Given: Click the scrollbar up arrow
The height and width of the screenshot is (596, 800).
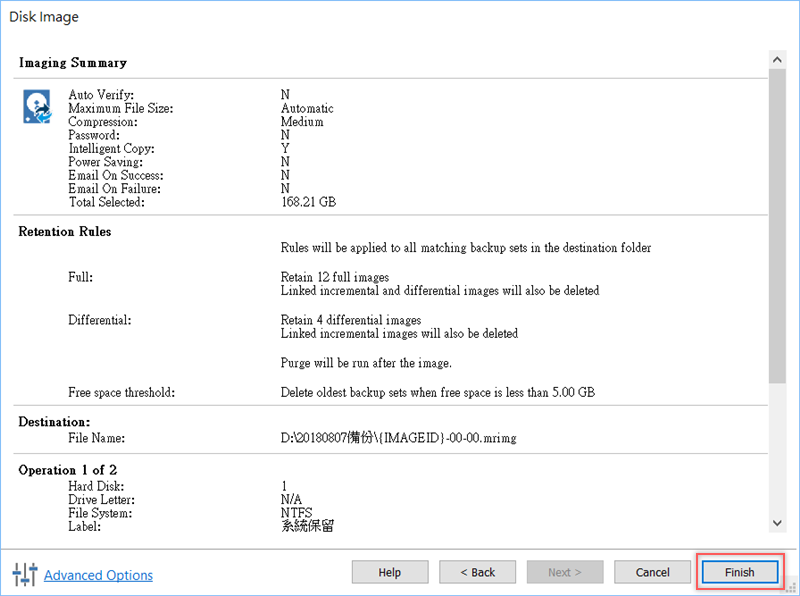Looking at the screenshot, I should pos(777,60).
